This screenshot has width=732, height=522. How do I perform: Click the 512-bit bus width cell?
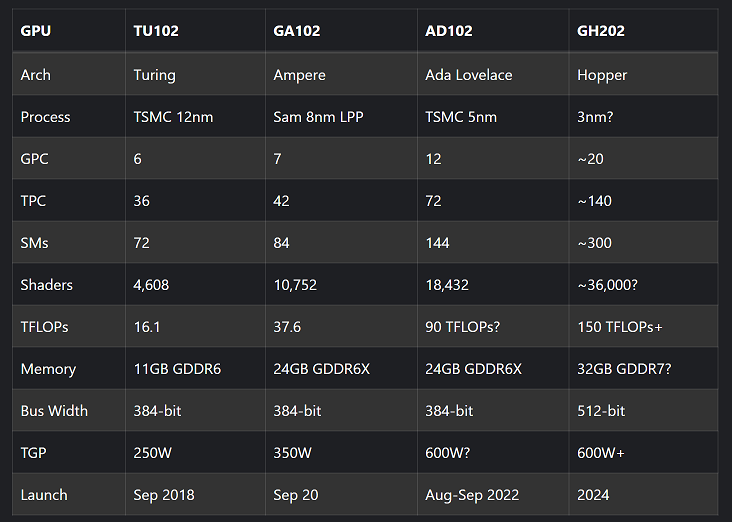(601, 411)
